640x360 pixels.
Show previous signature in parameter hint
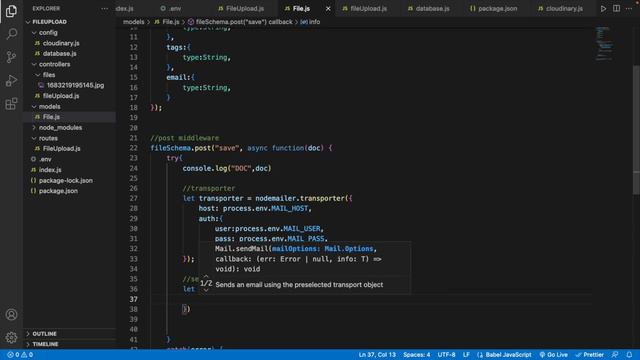coord(206,276)
